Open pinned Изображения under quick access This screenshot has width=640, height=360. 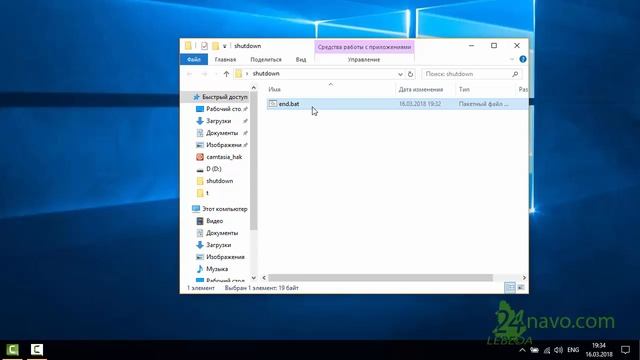[x=223, y=145]
